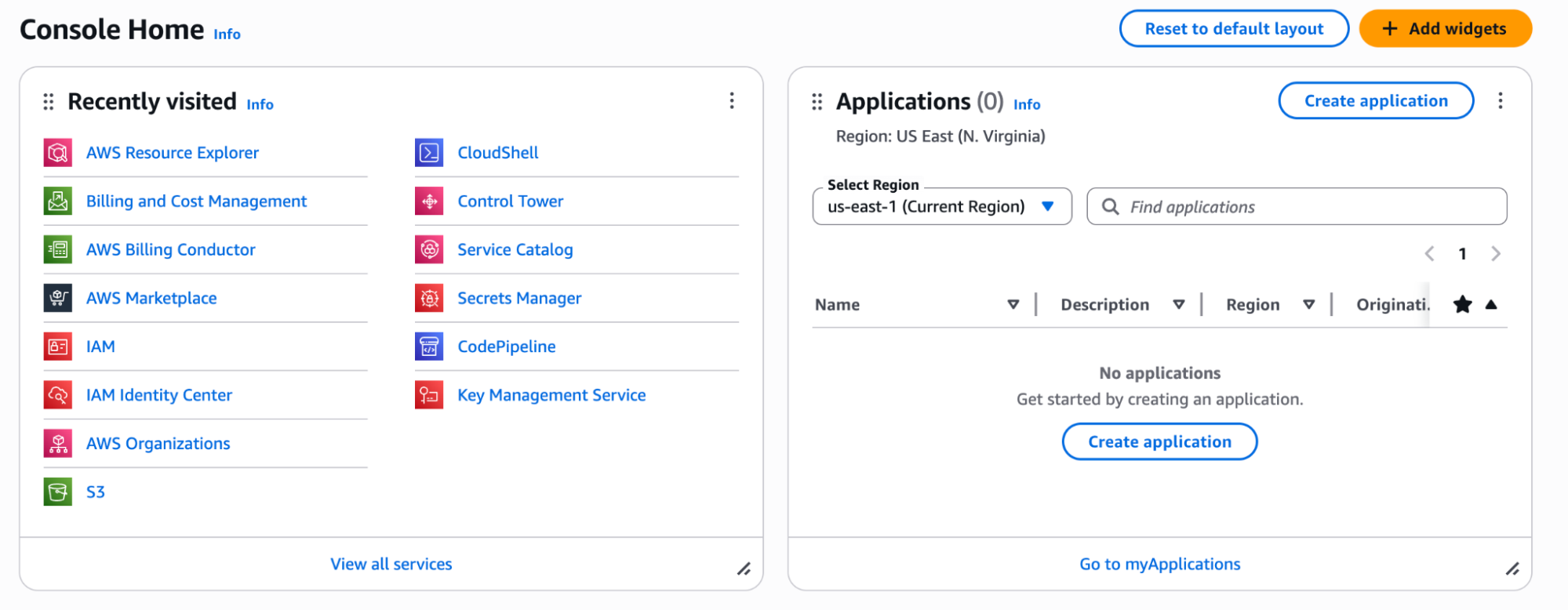Click the Control Tower icon
Viewport: 1568px width, 610px height.
click(429, 202)
